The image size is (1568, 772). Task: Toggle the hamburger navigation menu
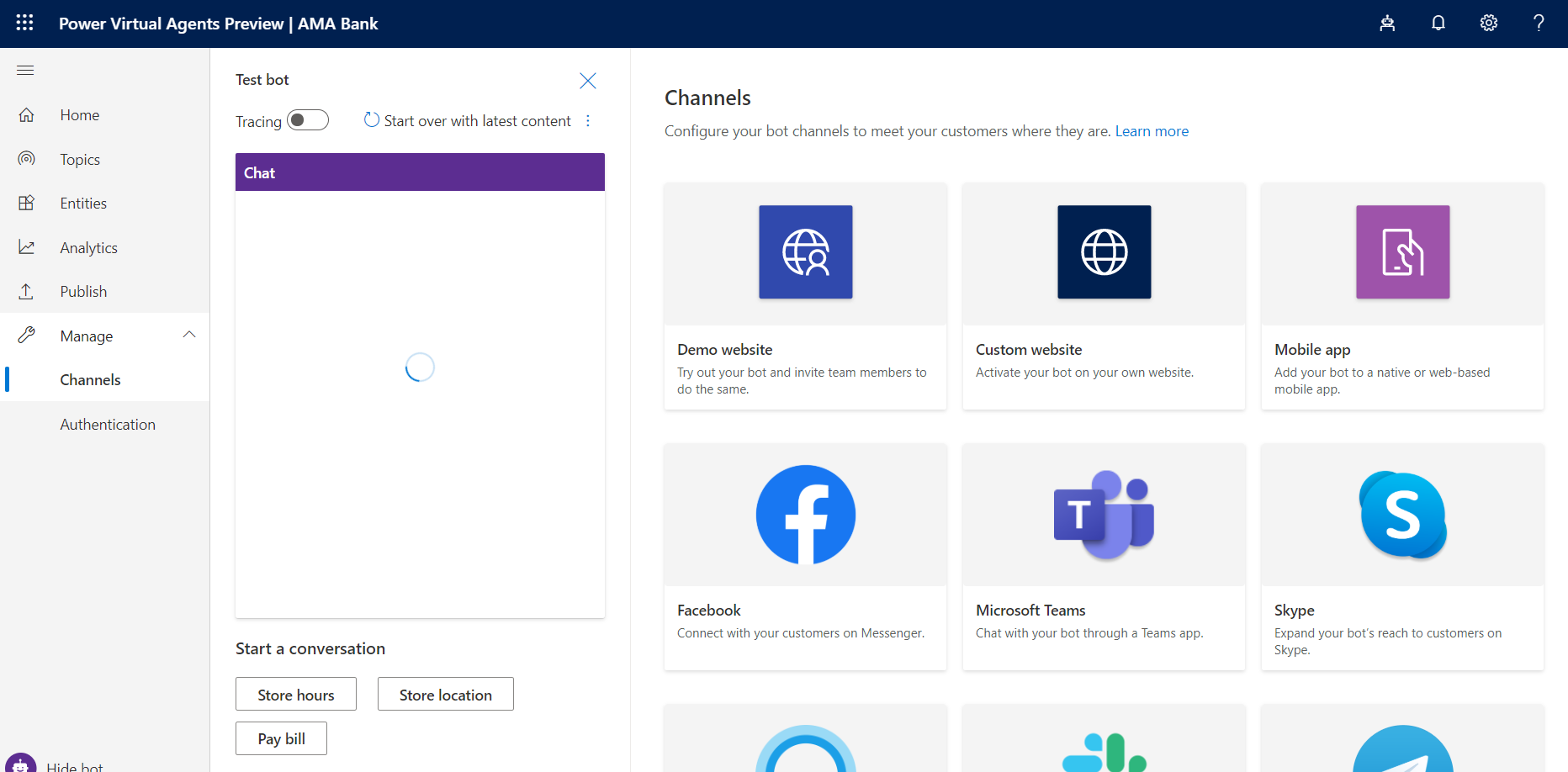24,70
